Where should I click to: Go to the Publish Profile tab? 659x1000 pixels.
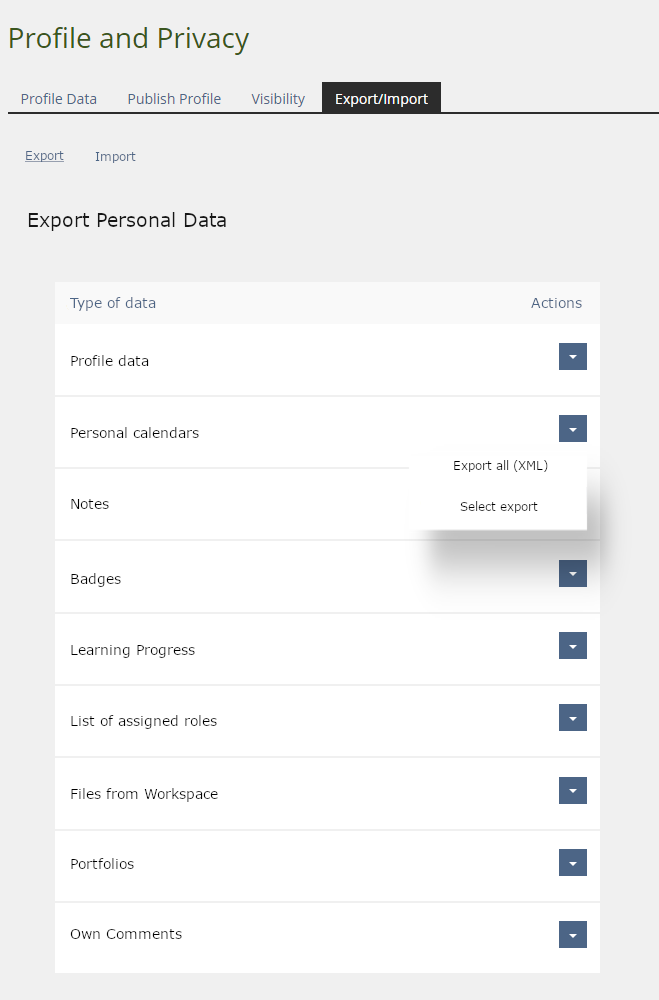coord(174,99)
